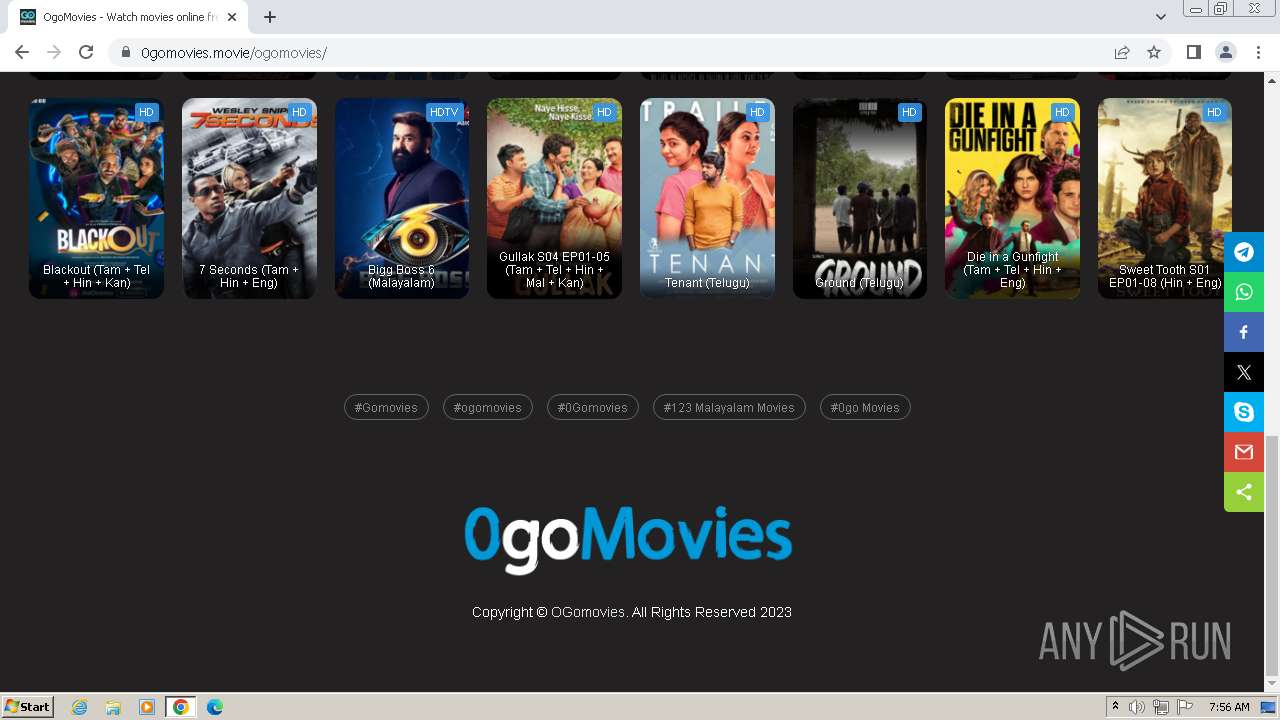Viewport: 1280px width, 720px height.
Task: Click the system clock showing 7:56 AM
Action: point(1229,707)
